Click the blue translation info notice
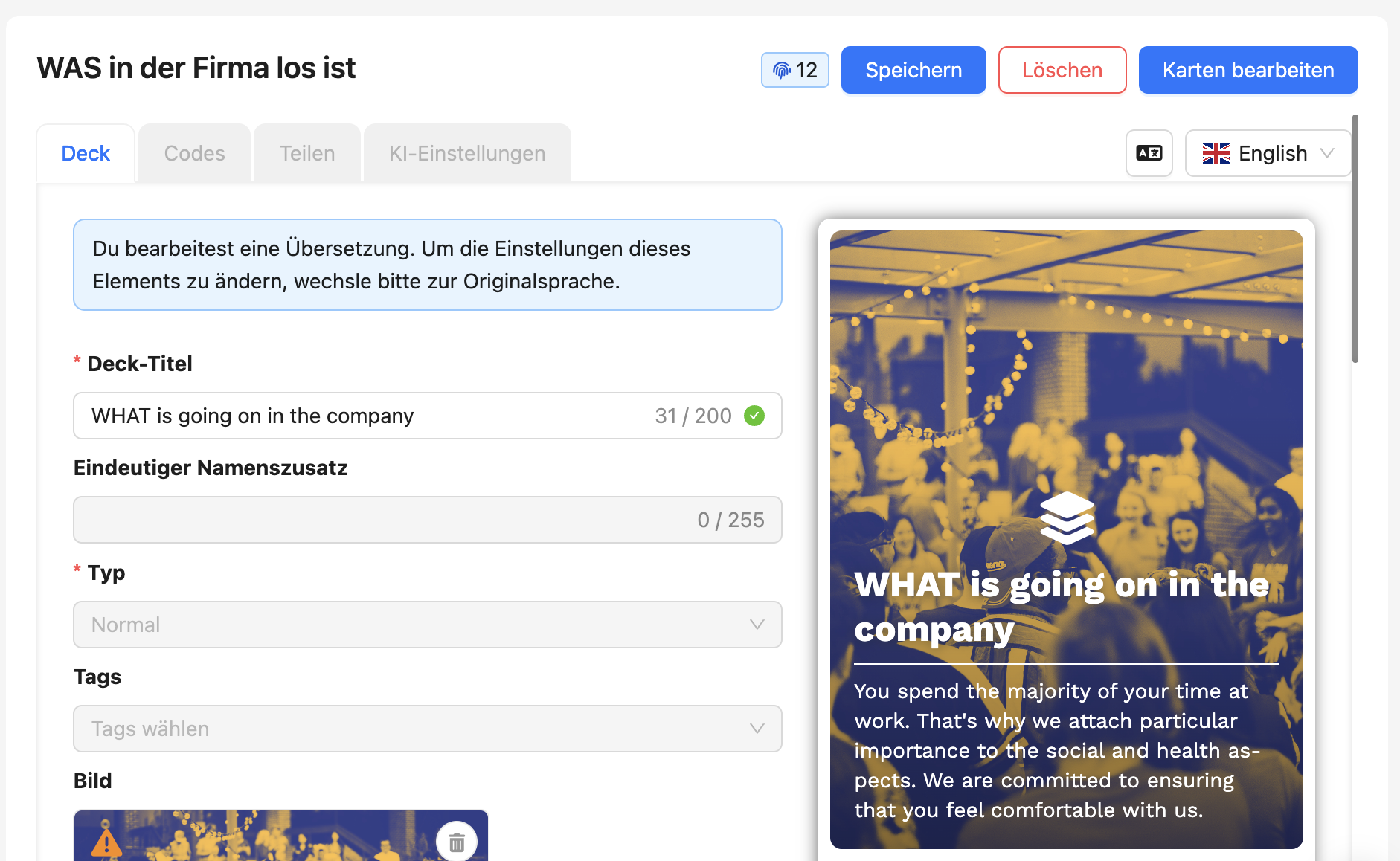 pos(428,265)
